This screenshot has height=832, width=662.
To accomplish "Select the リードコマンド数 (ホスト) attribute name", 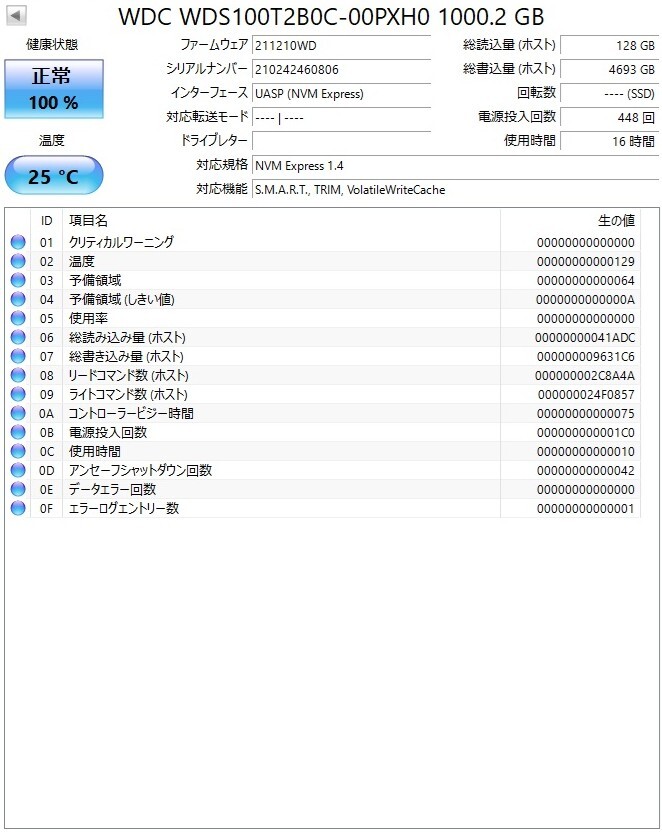I will [128, 375].
